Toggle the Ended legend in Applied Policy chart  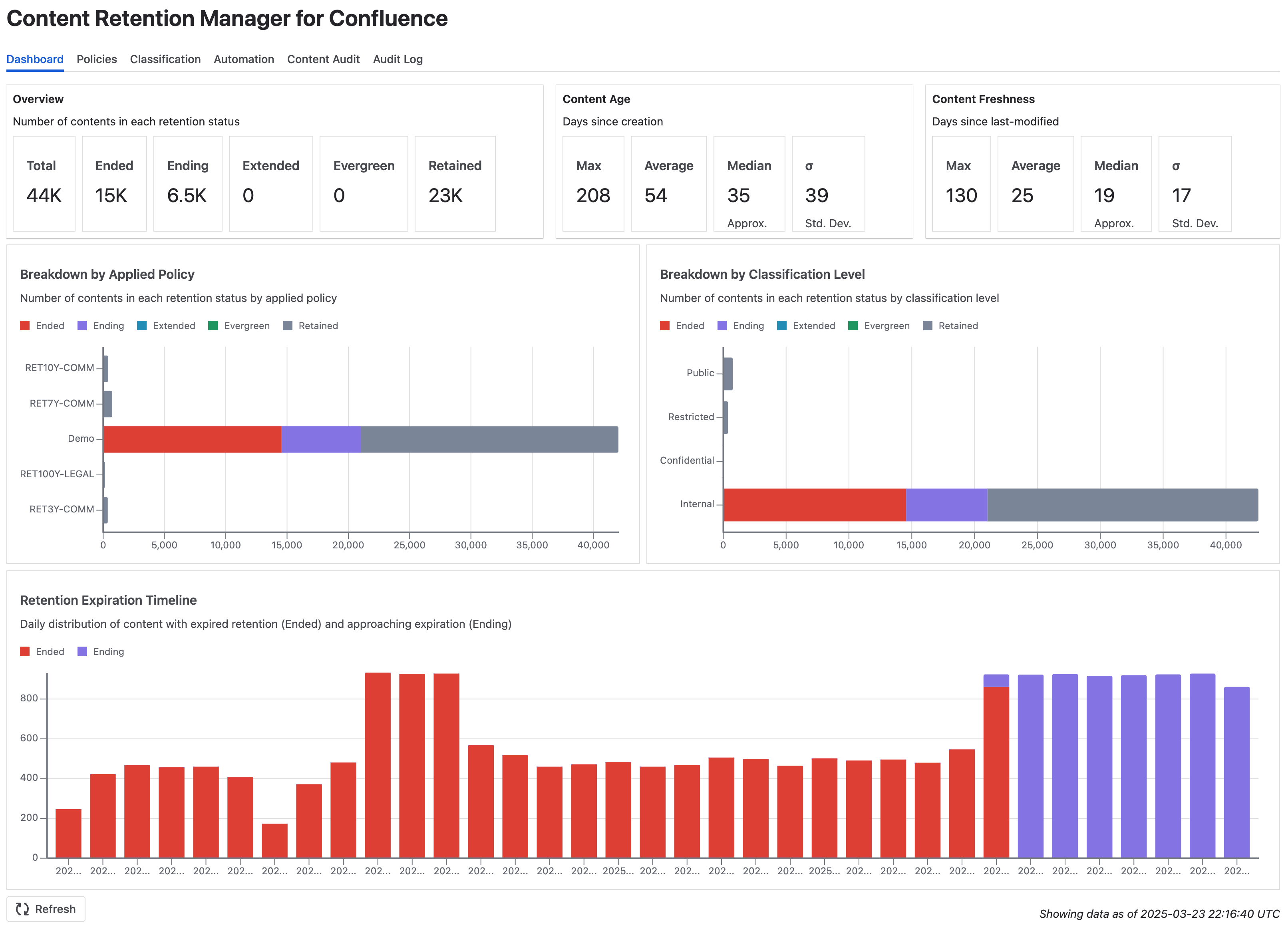[x=43, y=326]
